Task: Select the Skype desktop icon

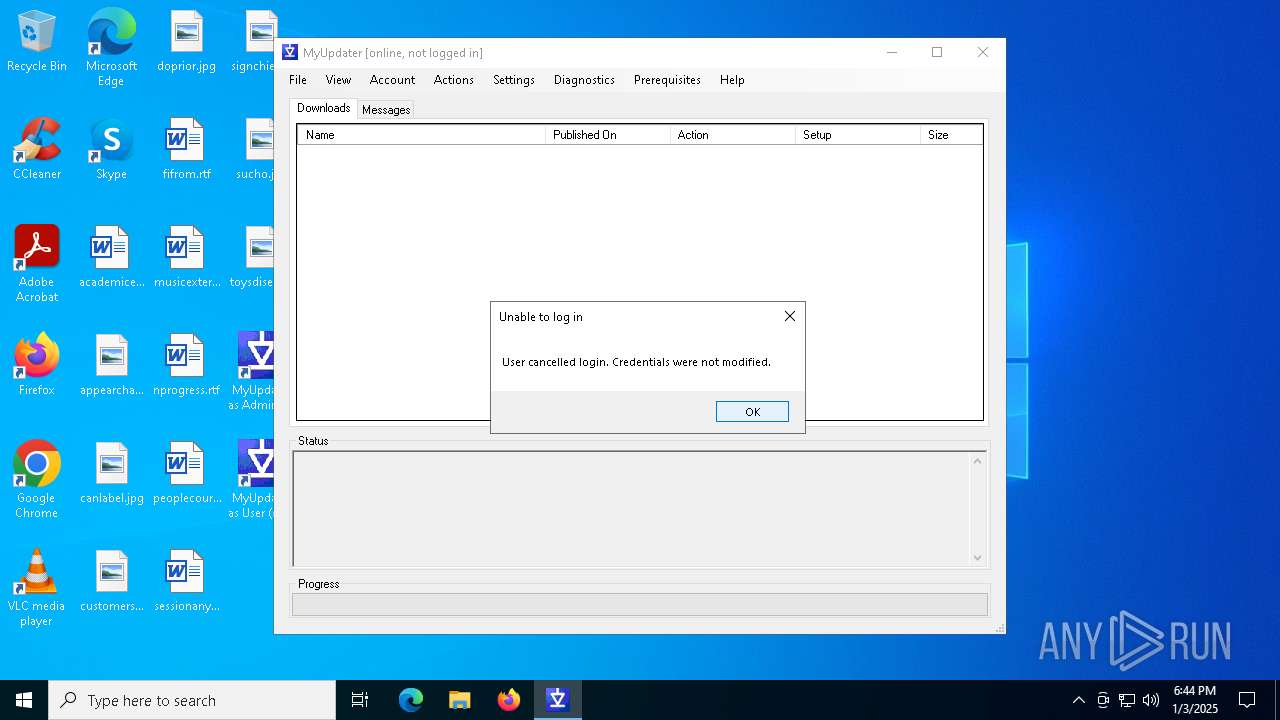Action: coord(111,149)
